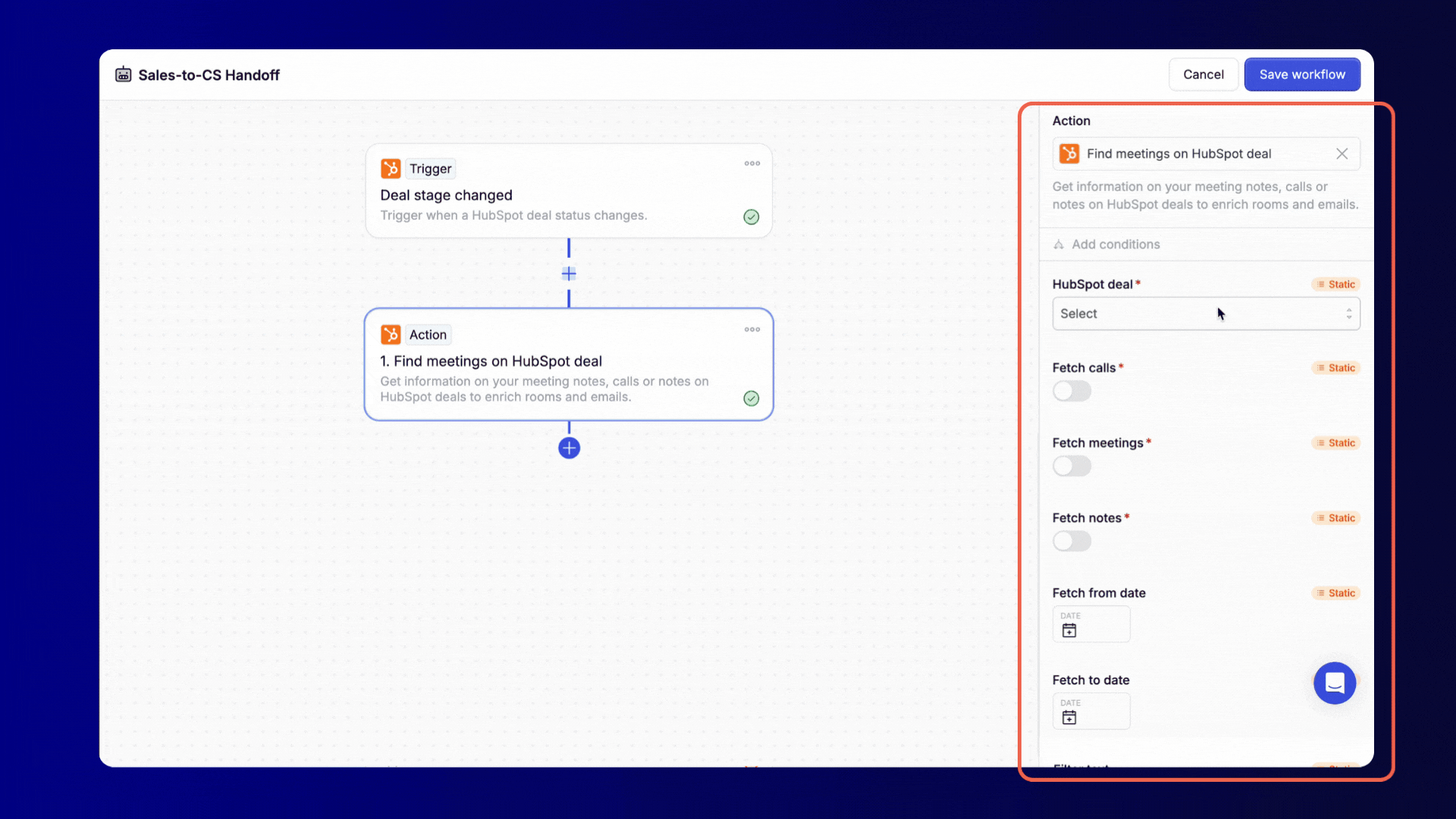Select the Deal stage changed trigger card
The image size is (1456, 819).
568,196
